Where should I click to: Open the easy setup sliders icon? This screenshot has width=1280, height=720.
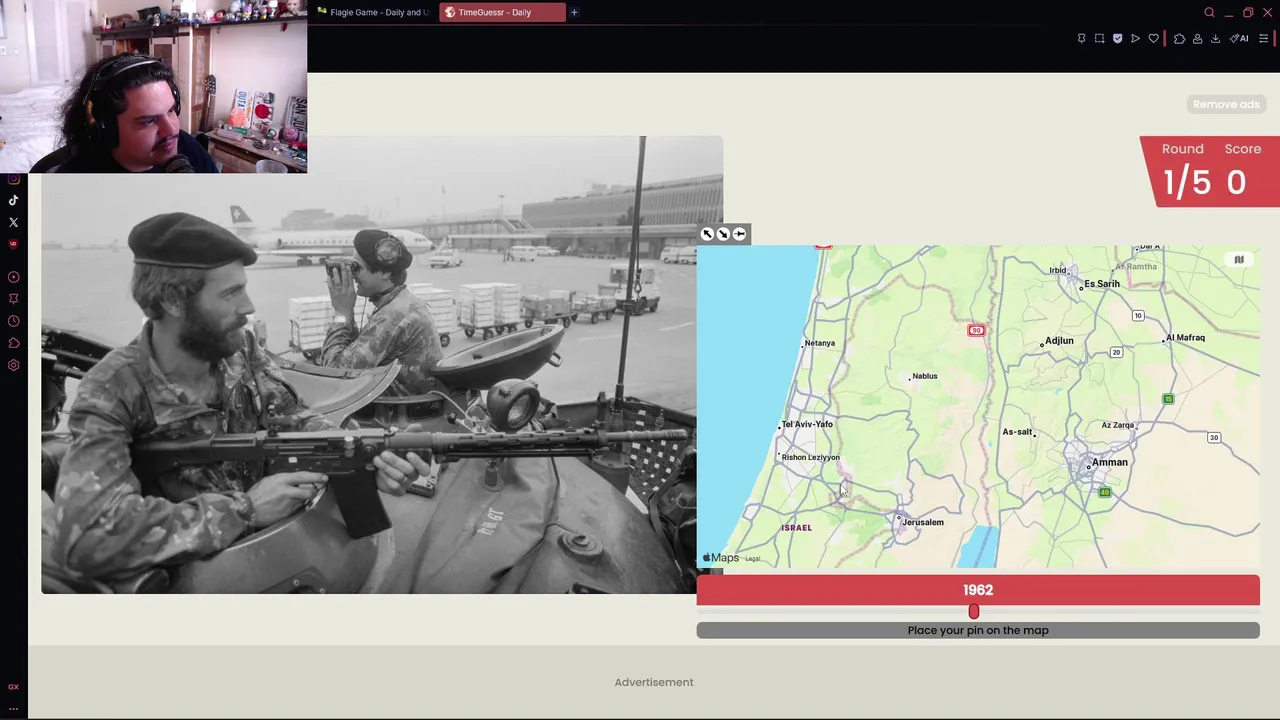coord(1263,39)
